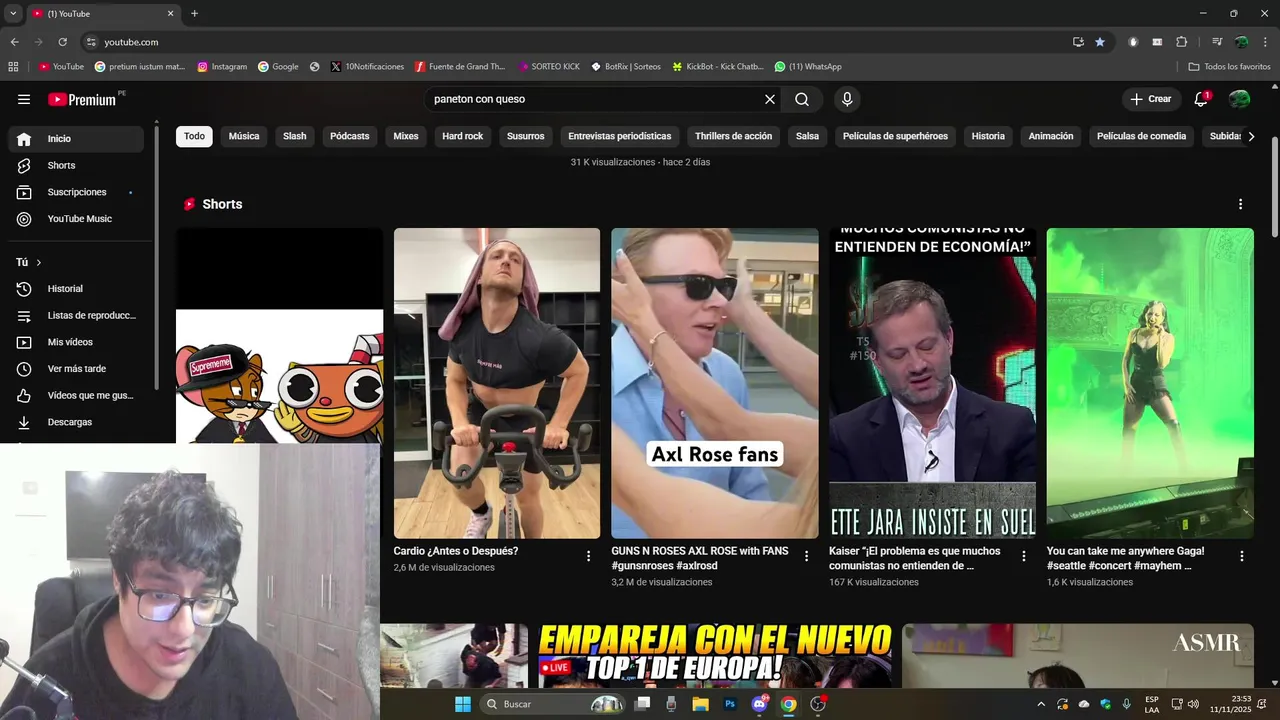Image resolution: width=1280 pixels, height=720 pixels.
Task: Start voice search with the microphone
Action: pos(847,99)
